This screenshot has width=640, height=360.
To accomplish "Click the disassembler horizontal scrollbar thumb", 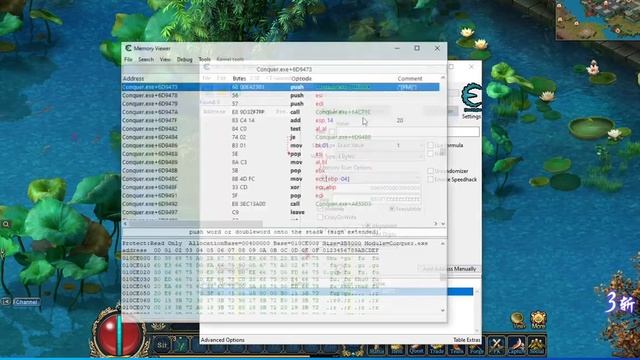I will (196, 224).
